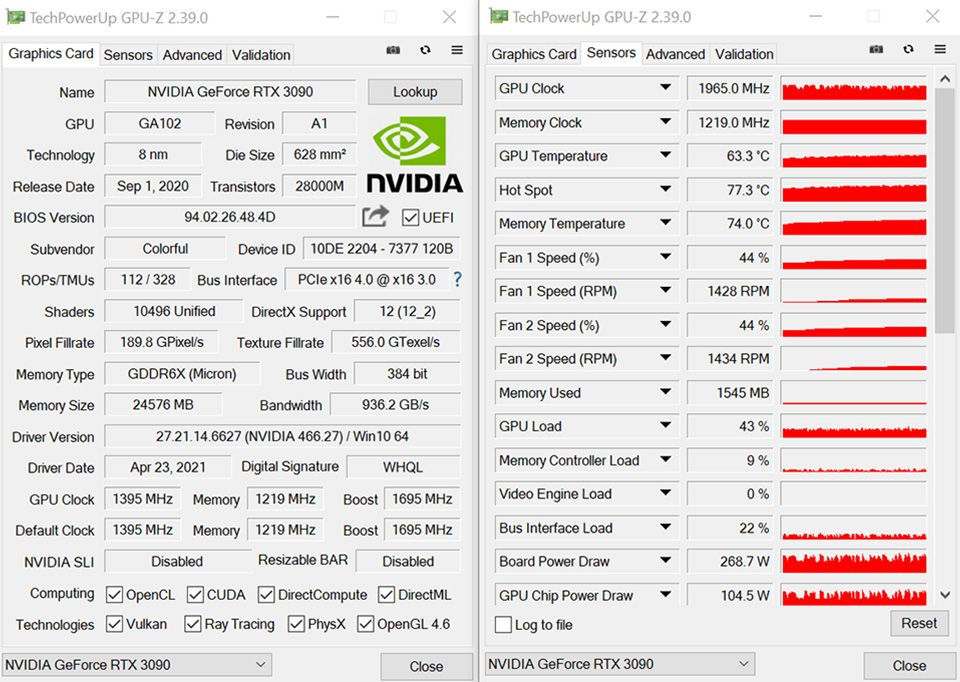960x682 pixels.
Task: Click the camera icon in Sensors window
Action: (876, 50)
